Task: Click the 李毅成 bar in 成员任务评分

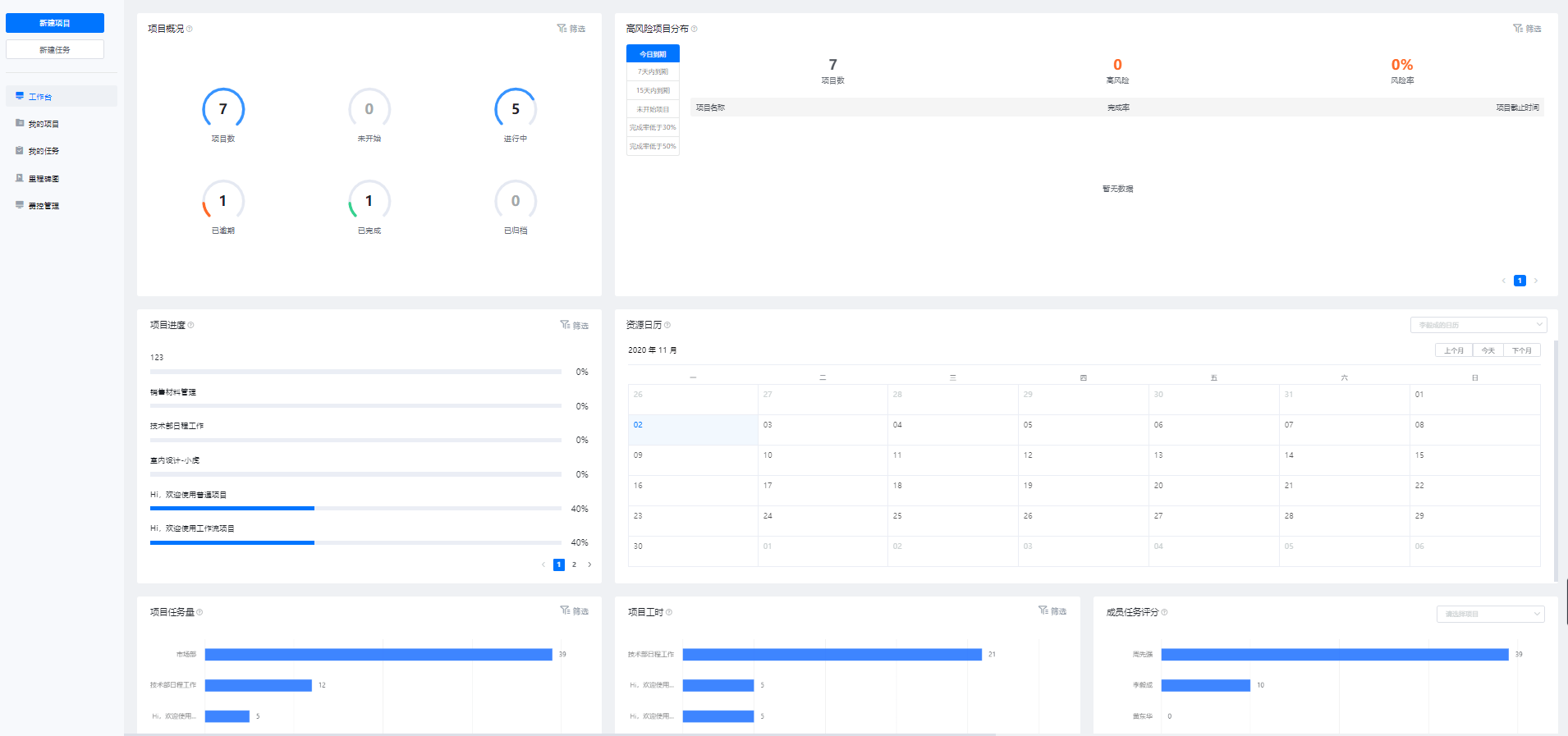Action: pyautogui.click(x=1206, y=685)
